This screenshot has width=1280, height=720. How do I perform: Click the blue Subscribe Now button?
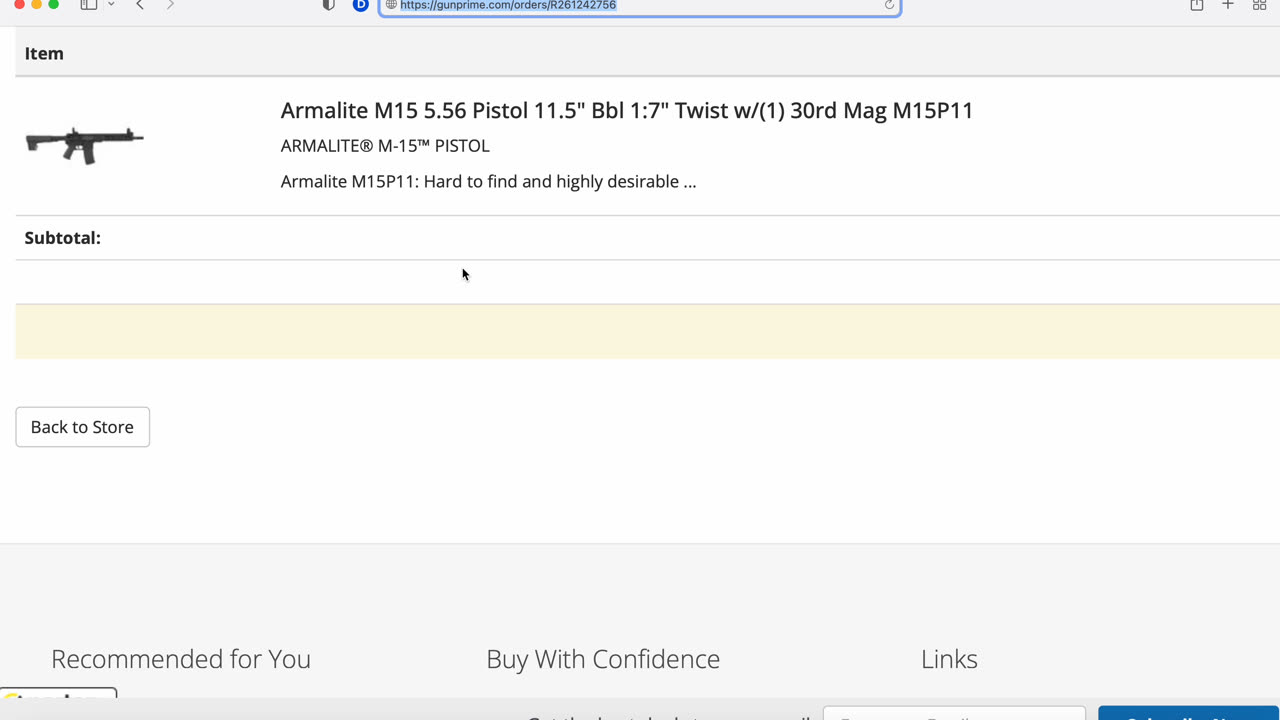tap(1188, 713)
